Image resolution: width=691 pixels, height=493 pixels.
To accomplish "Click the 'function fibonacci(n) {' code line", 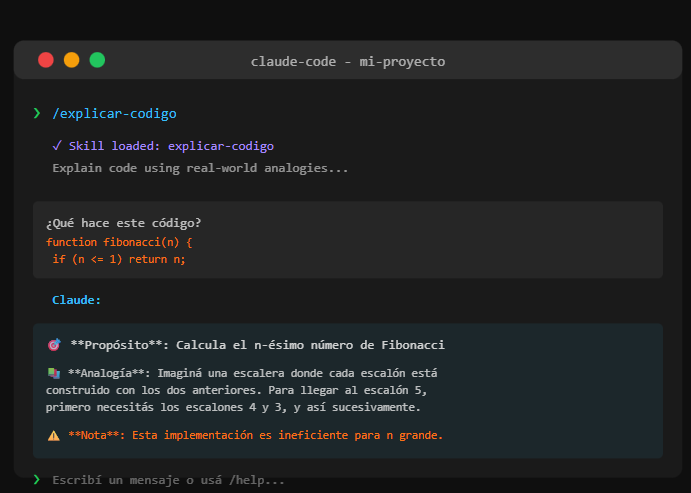I will click(119, 242).
